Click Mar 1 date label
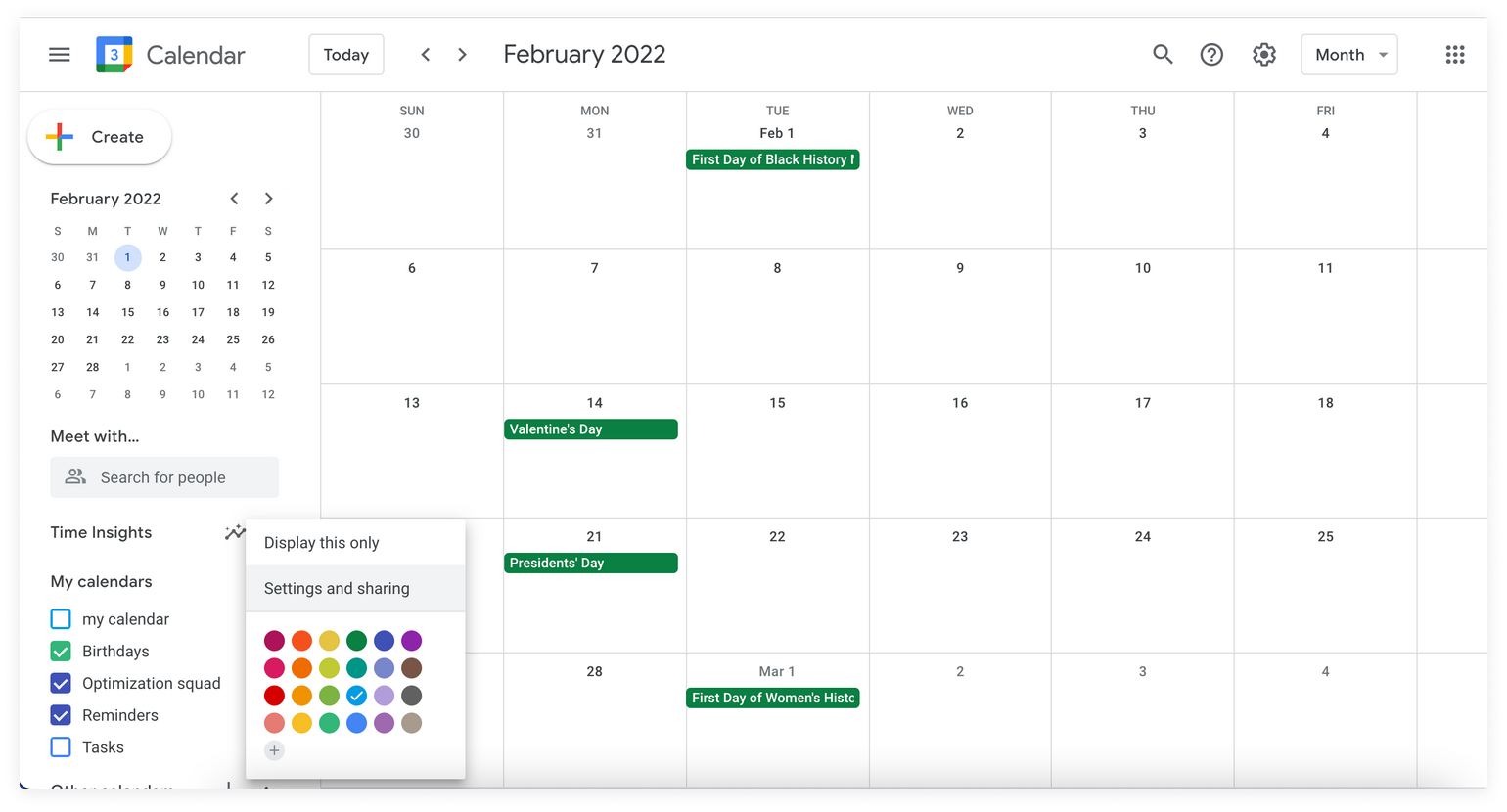 [x=777, y=671]
